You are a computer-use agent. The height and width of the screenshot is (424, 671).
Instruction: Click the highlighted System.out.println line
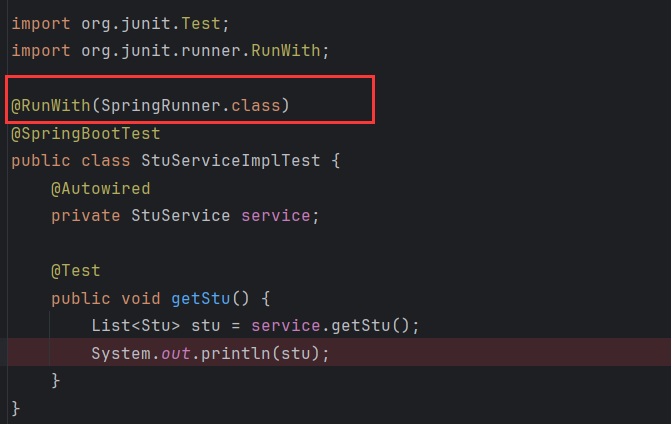[x=339, y=352]
